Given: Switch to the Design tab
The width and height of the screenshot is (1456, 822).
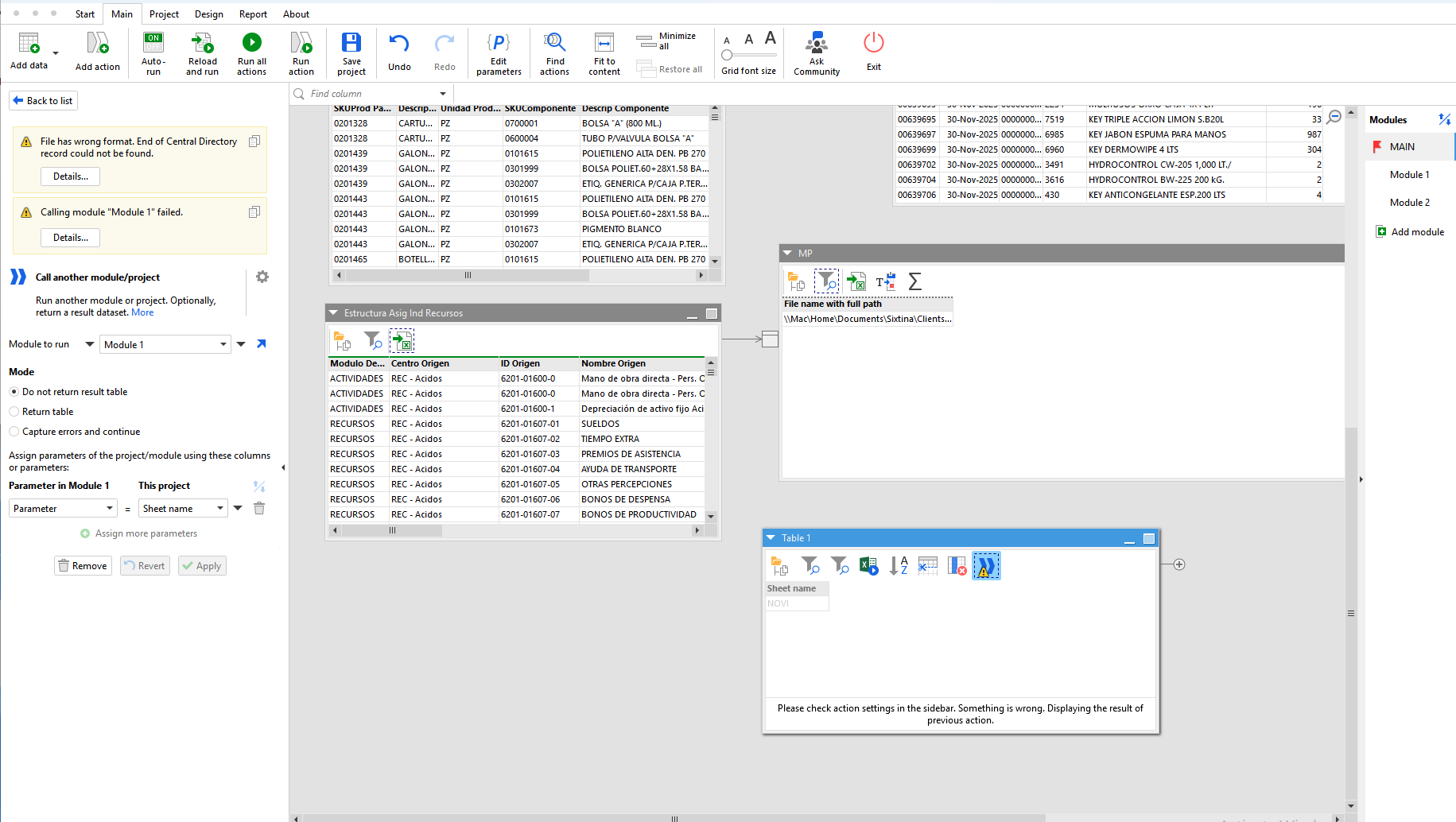Looking at the screenshot, I should pyautogui.click(x=209, y=14).
